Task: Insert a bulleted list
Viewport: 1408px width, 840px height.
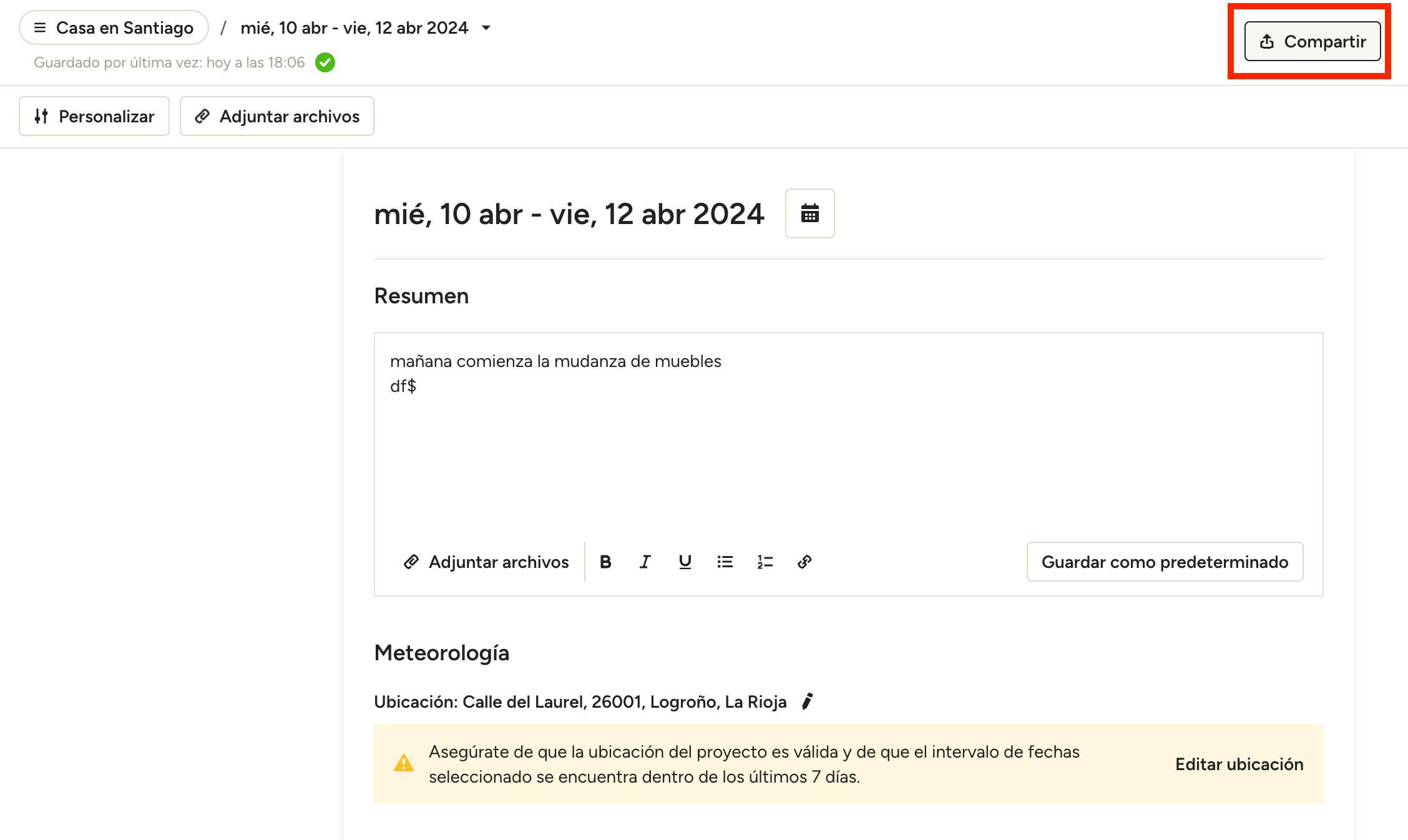Action: coord(725,562)
